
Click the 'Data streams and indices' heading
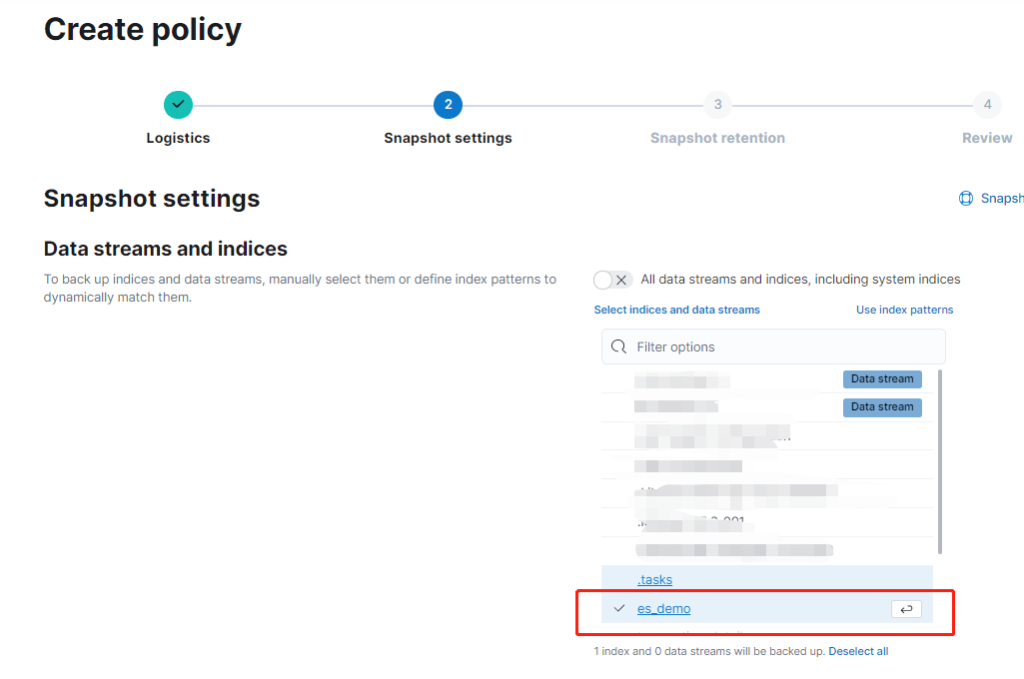(x=165, y=249)
